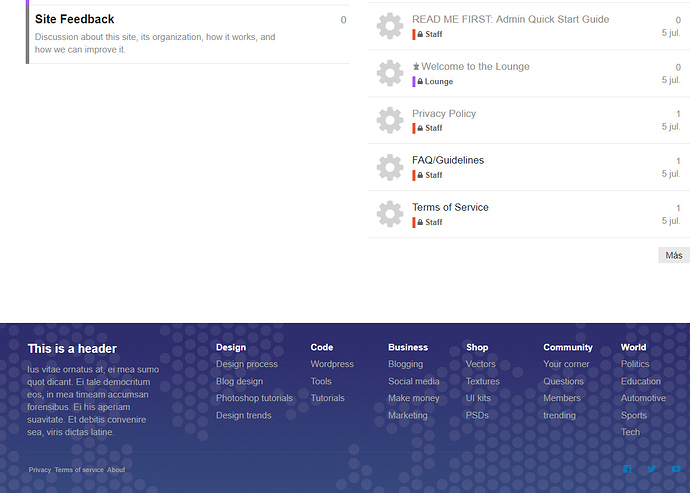Open the Privacy Policy topic
The height and width of the screenshot is (493, 690).
444,114
